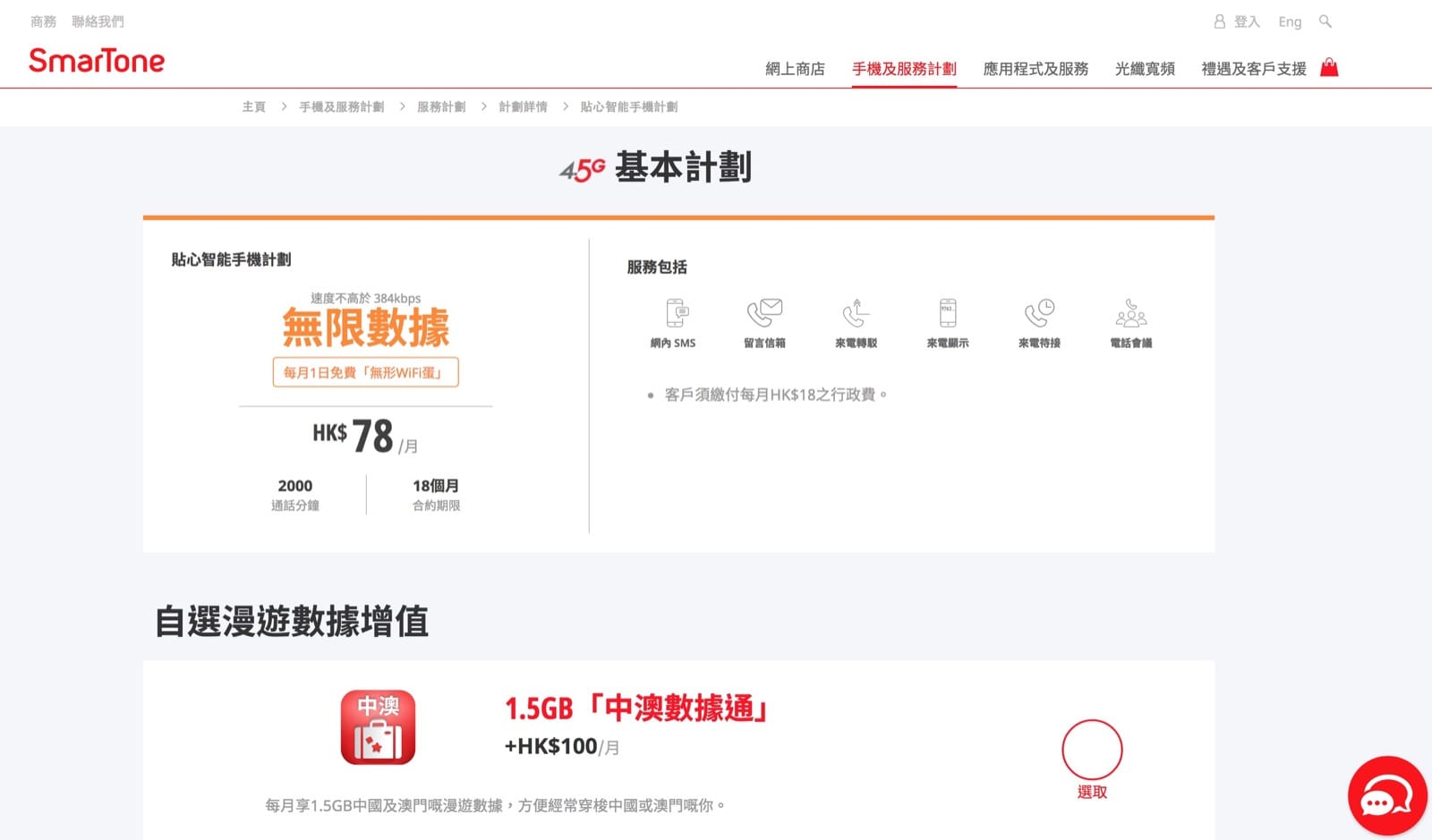Open 計劃詳情 breadcrumb link

(x=523, y=106)
